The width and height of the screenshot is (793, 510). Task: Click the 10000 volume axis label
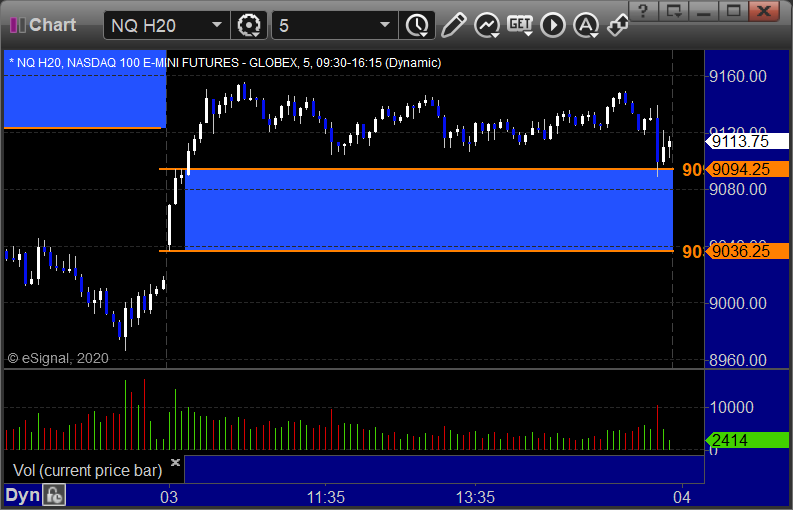[731, 407]
